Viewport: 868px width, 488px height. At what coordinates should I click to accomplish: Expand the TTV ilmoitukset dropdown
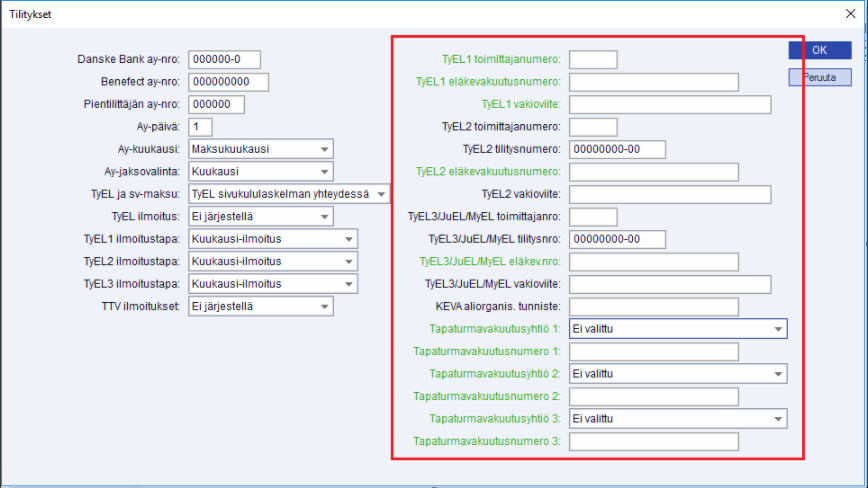[x=325, y=306]
